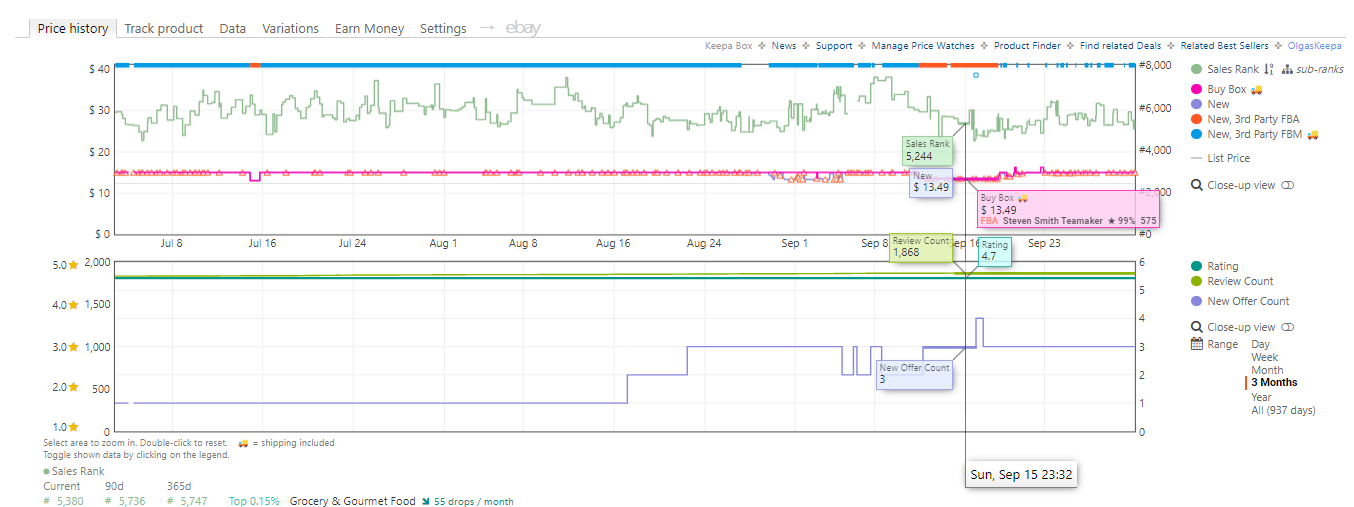The image size is (1354, 507).
Task: Open the Earn Money tab
Action: [x=370, y=28]
